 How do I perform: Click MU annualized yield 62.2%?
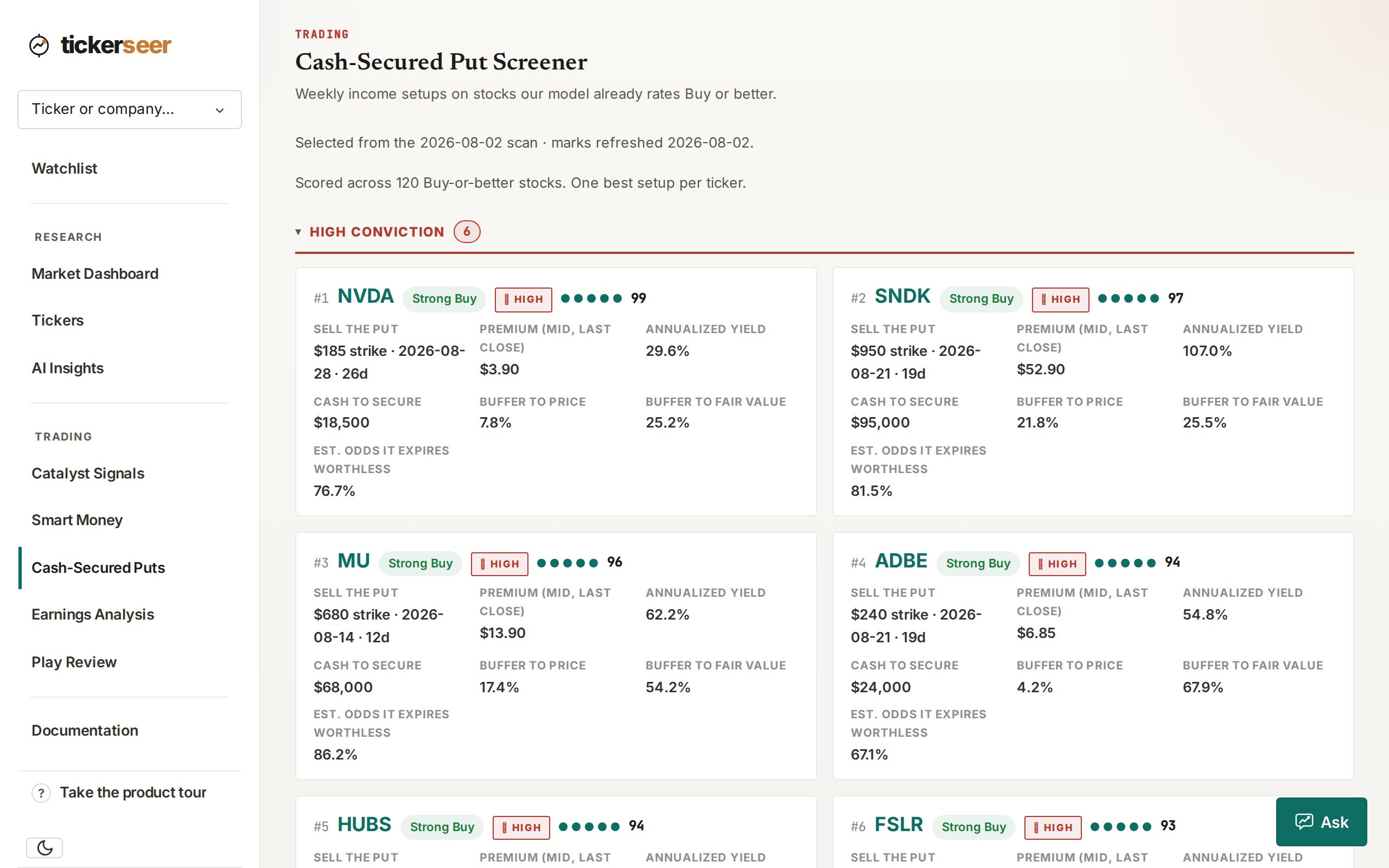(x=667, y=615)
